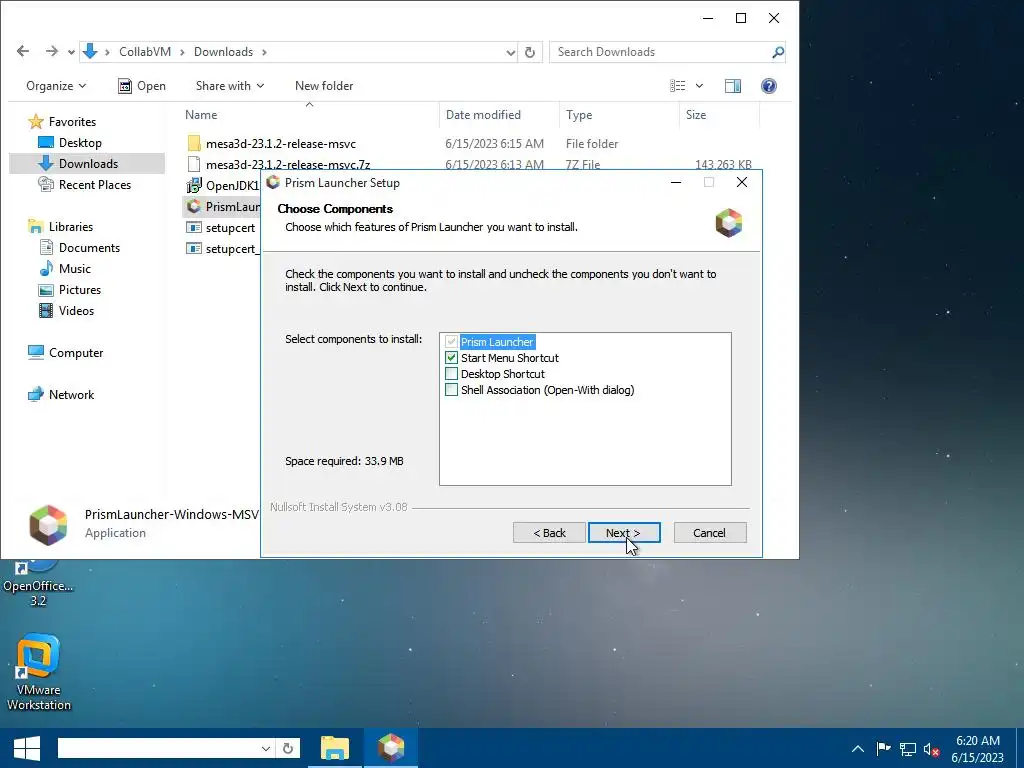Click CollabVM in the address breadcrumb

pyautogui.click(x=145, y=52)
